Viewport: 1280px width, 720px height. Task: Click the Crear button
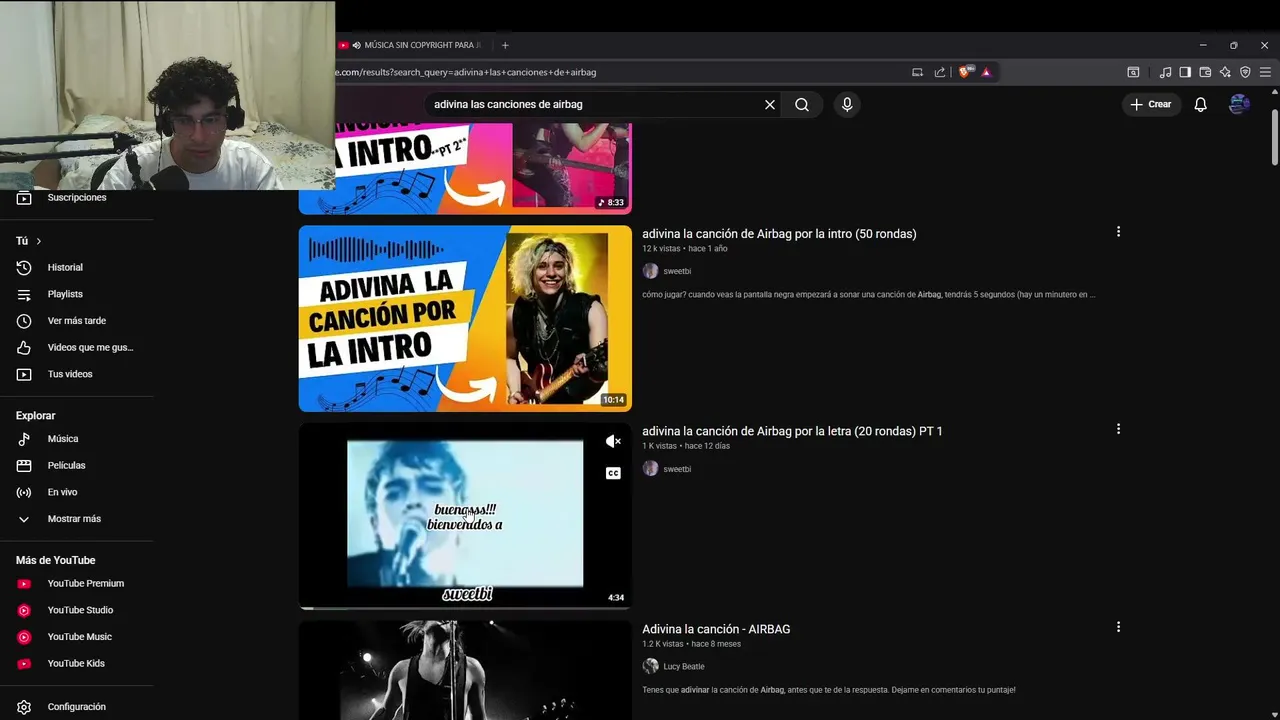pyautogui.click(x=1150, y=104)
